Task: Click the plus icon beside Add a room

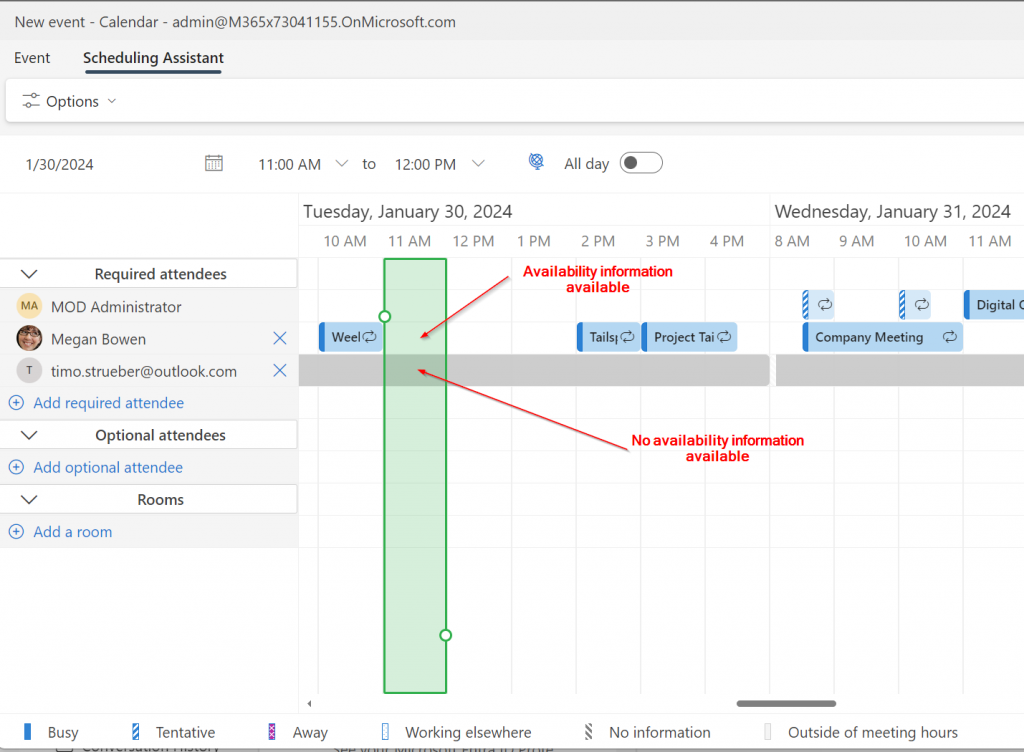Action: tap(16, 532)
